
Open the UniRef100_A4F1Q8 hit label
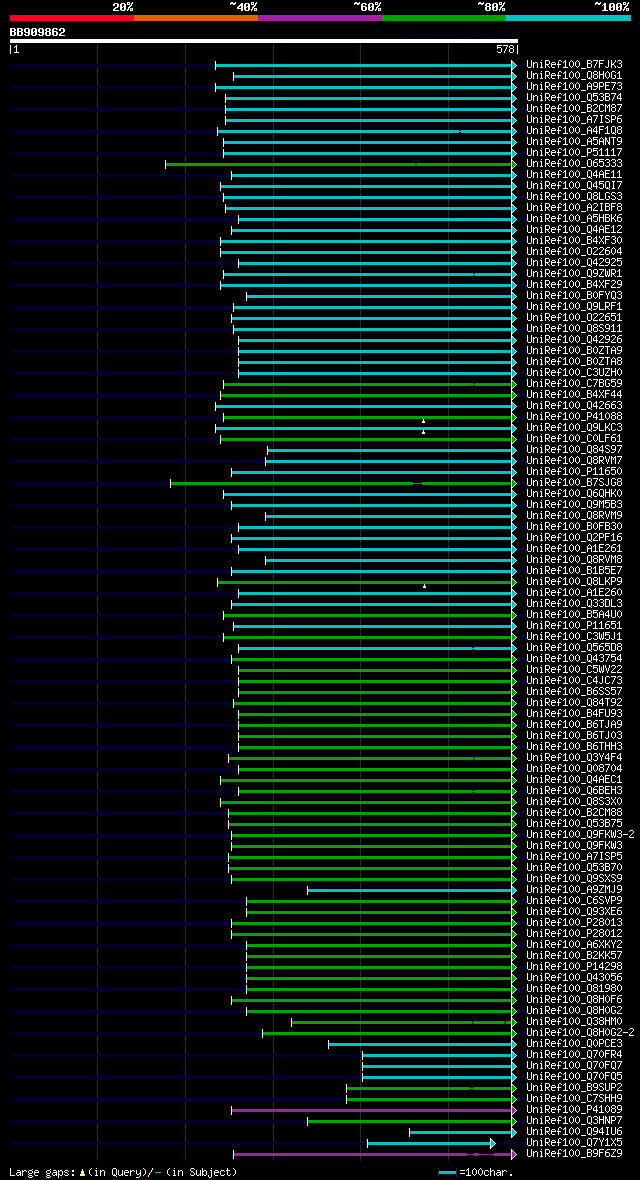point(574,131)
